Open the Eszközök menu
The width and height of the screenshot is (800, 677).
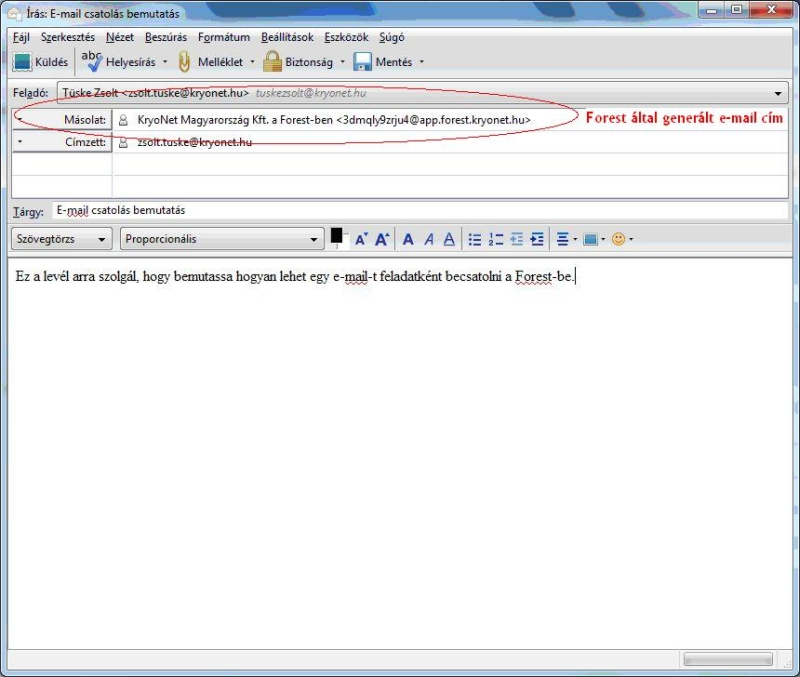point(346,37)
